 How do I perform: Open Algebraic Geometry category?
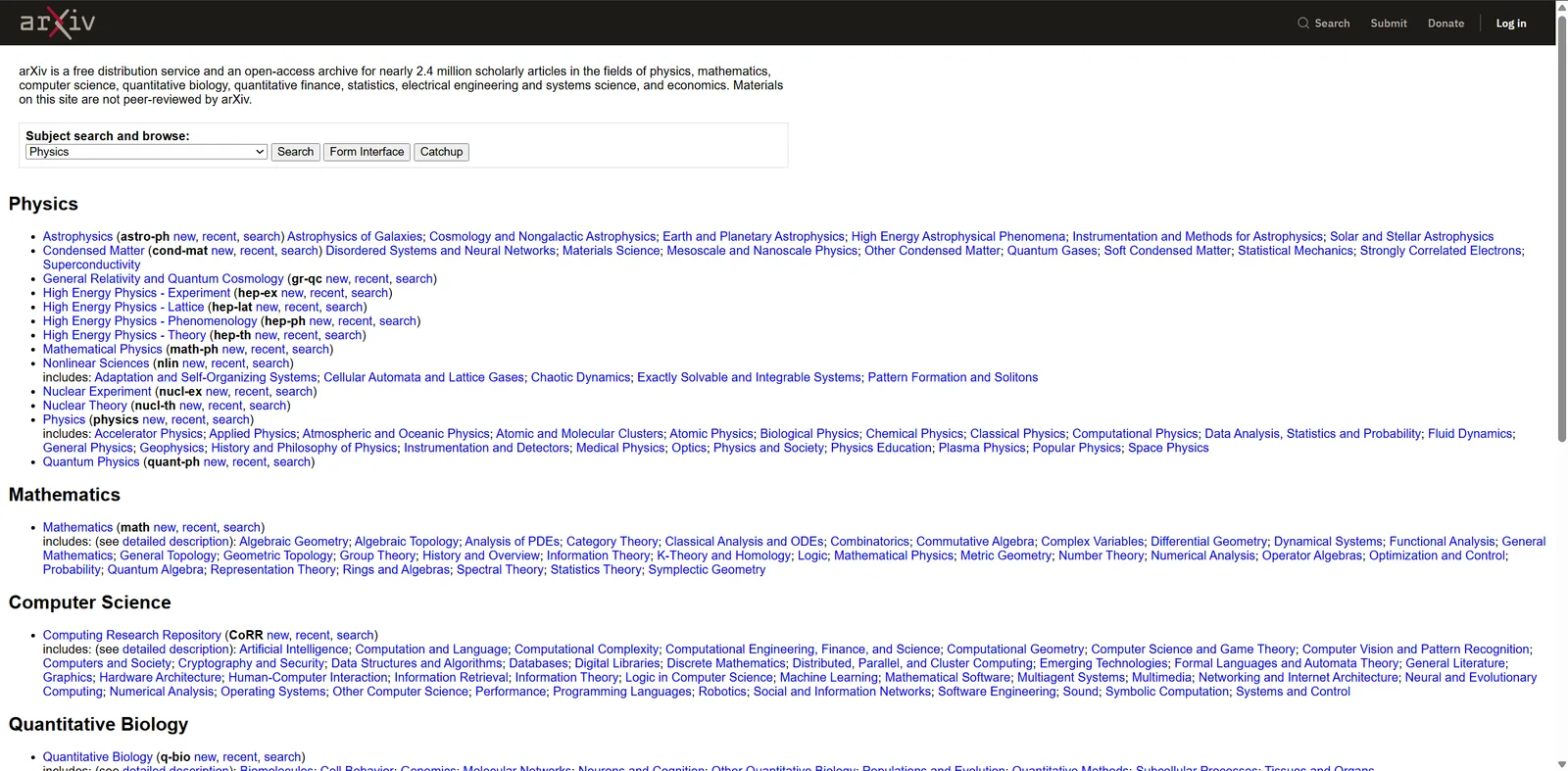tap(294, 542)
